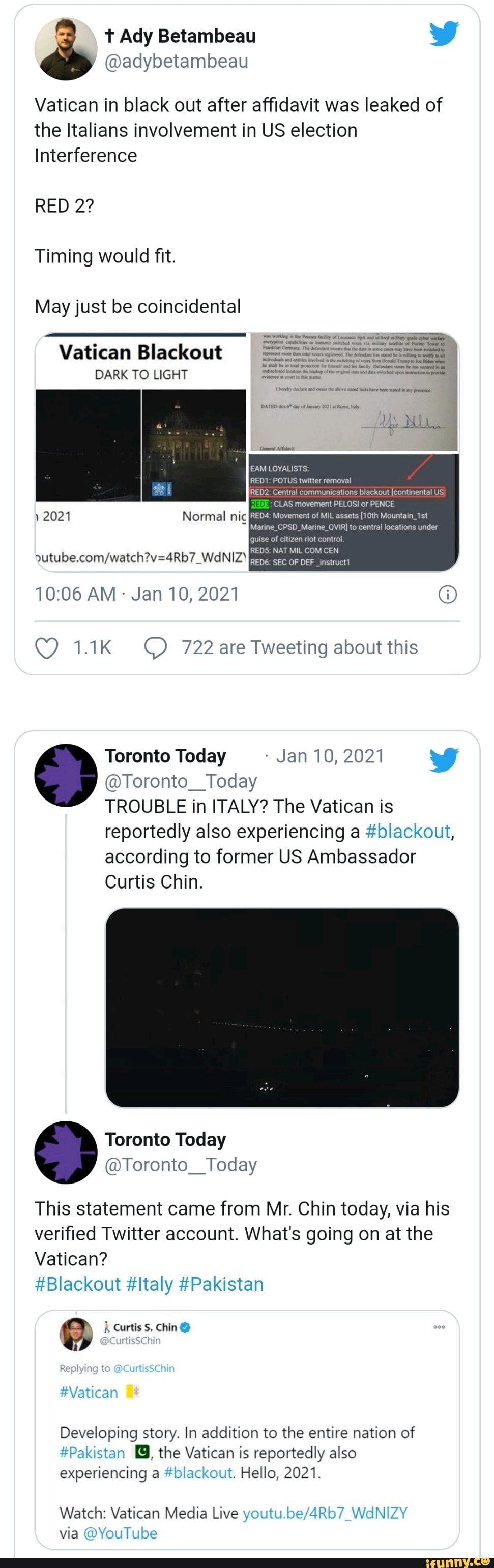Click the @YouTube mention link
Viewport: 494px width, 1568px height.
120,1533
